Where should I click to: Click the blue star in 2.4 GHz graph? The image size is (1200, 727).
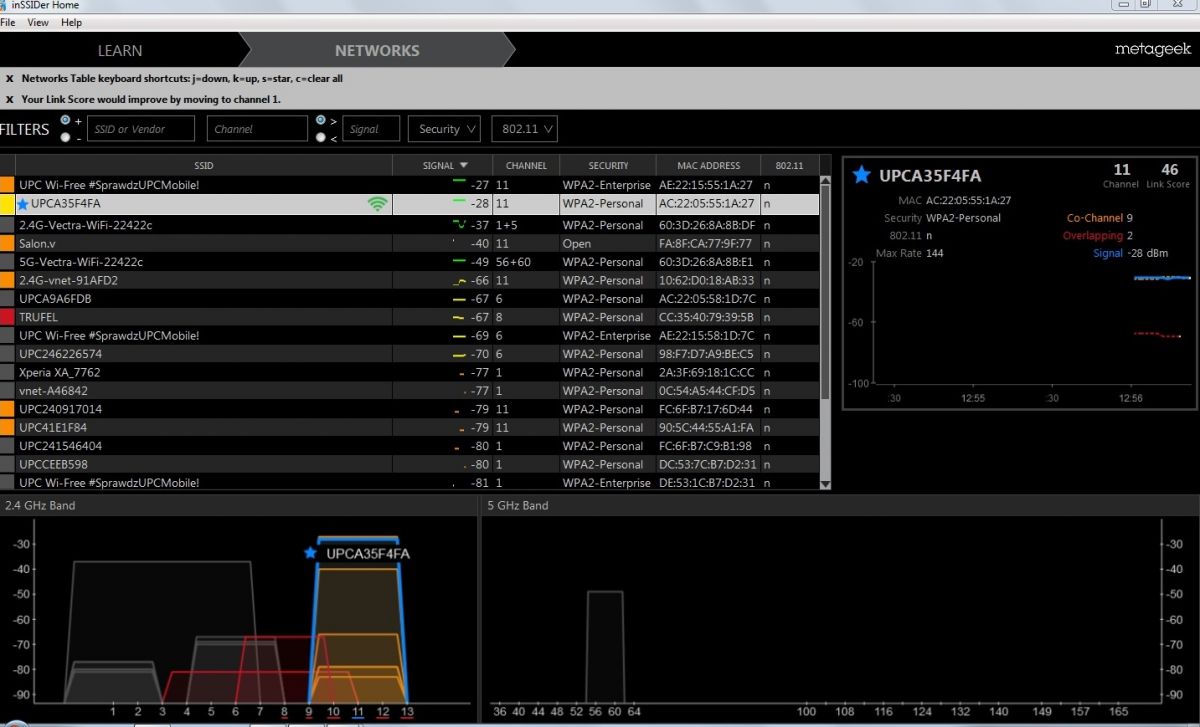[311, 553]
